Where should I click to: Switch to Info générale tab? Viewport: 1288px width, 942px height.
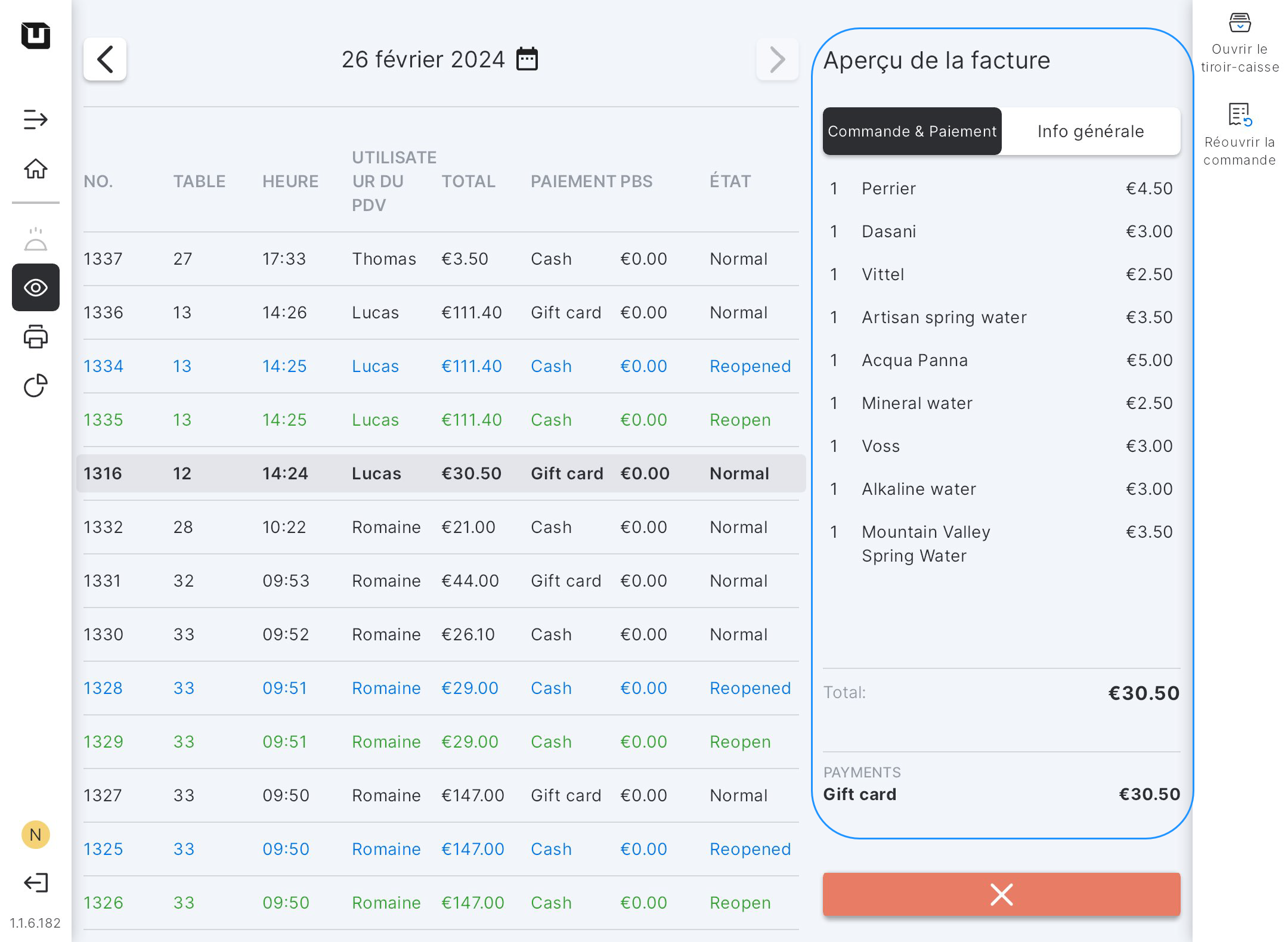coord(1090,131)
